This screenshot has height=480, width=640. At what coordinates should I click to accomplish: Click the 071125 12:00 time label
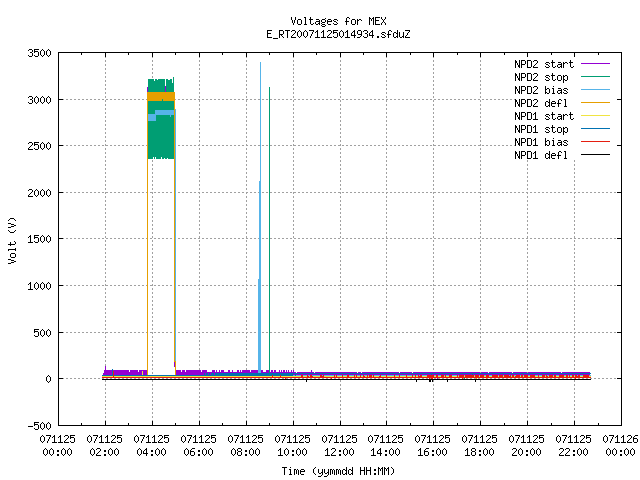339,445
